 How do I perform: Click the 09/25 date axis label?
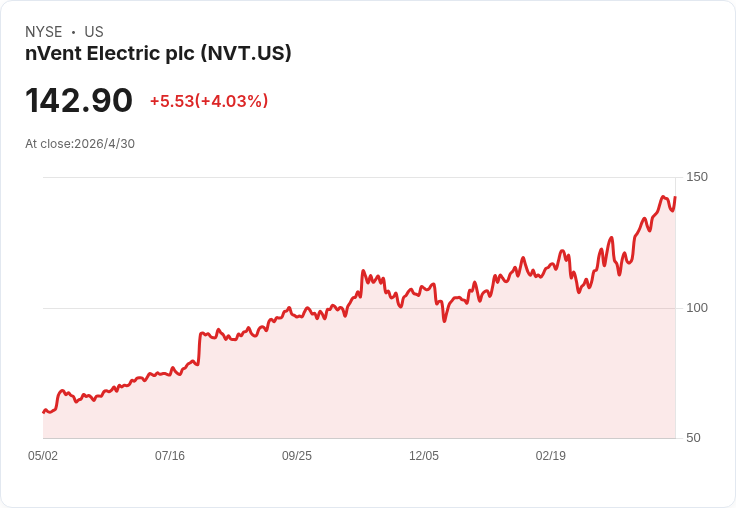pyautogui.click(x=297, y=455)
